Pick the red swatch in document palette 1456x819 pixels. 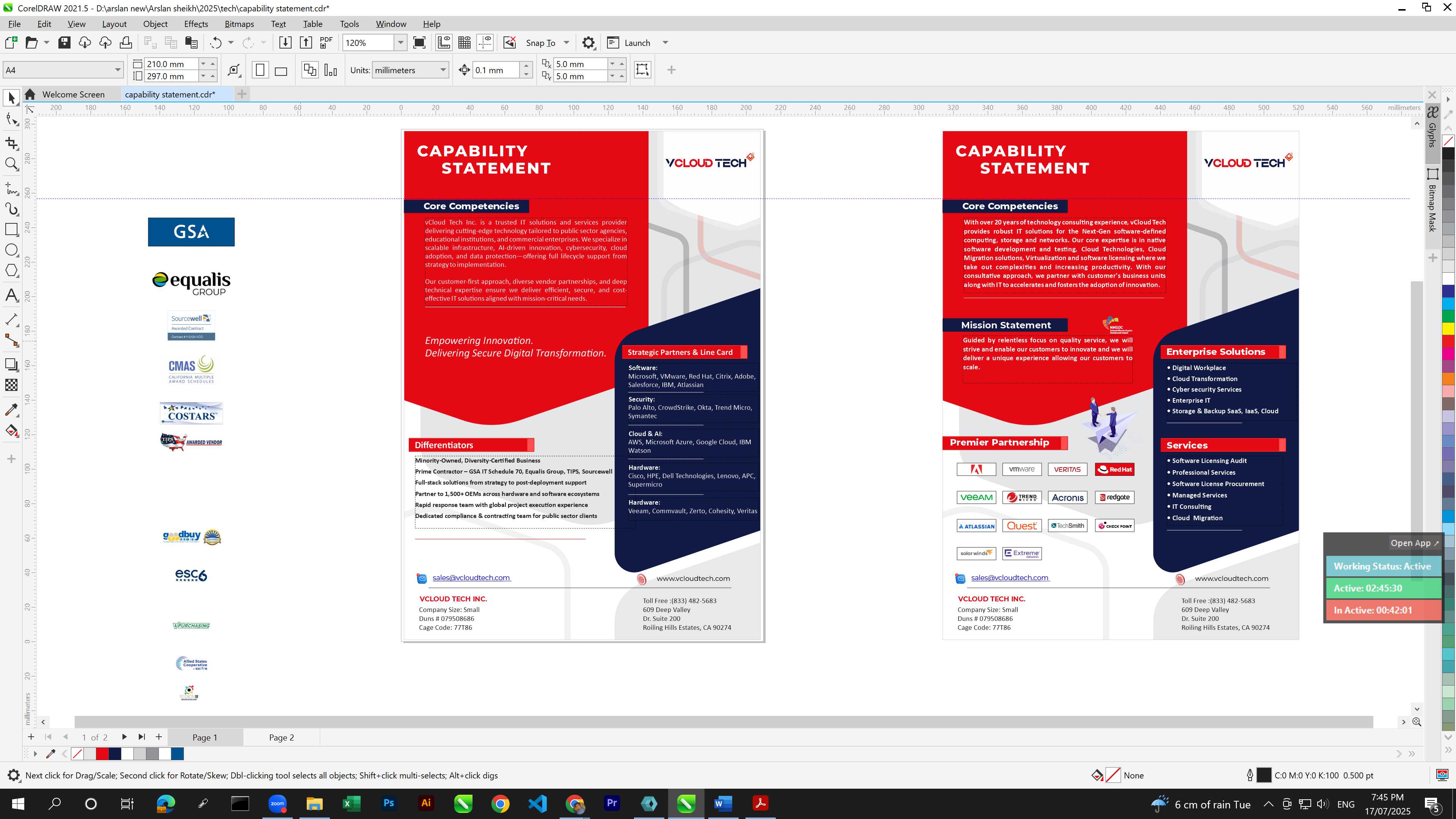click(102, 754)
